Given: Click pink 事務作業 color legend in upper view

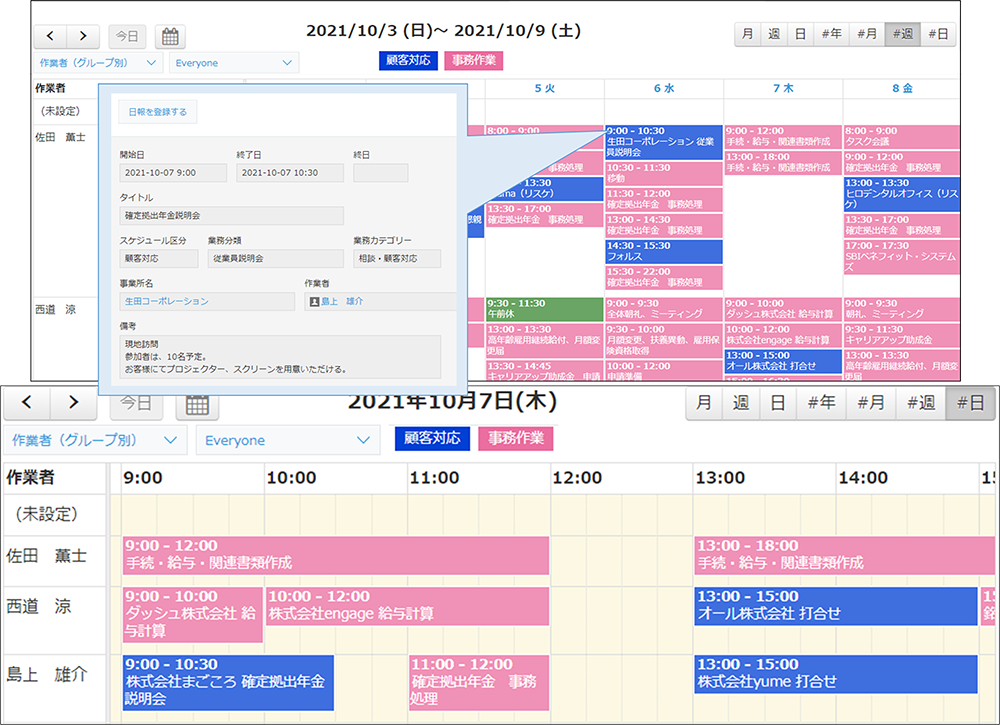Looking at the screenshot, I should (474, 60).
